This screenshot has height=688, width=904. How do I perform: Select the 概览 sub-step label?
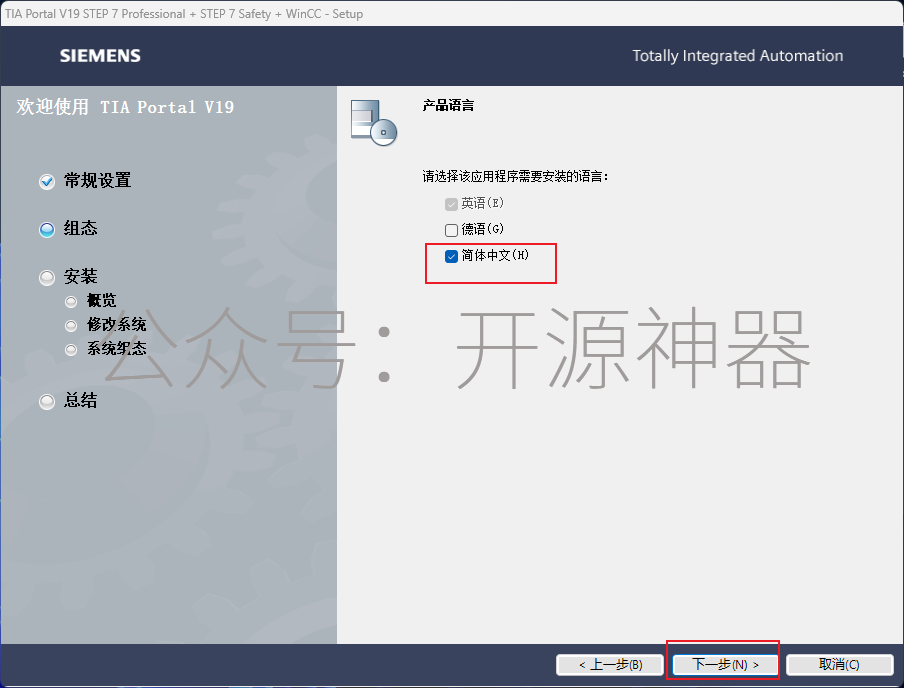(101, 300)
